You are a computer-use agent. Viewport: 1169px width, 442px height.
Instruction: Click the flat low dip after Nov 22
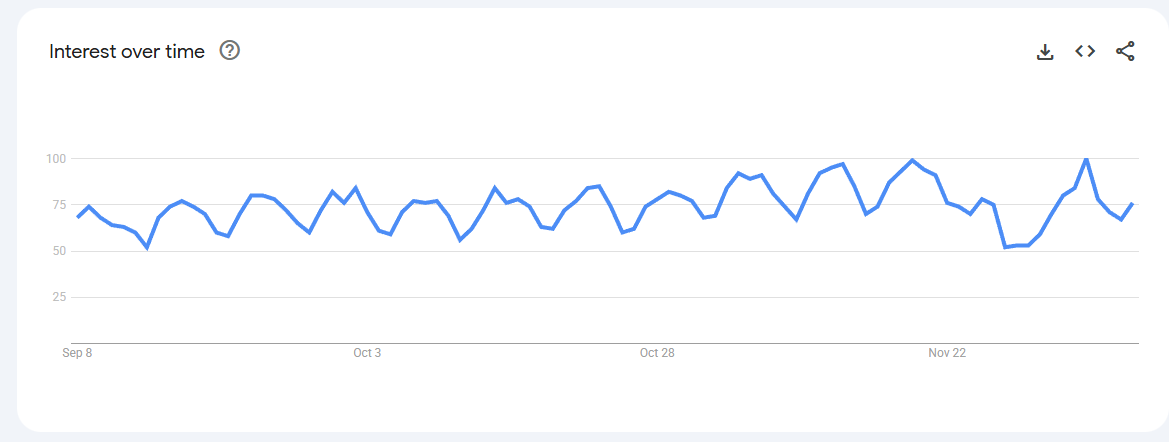tap(1017, 245)
